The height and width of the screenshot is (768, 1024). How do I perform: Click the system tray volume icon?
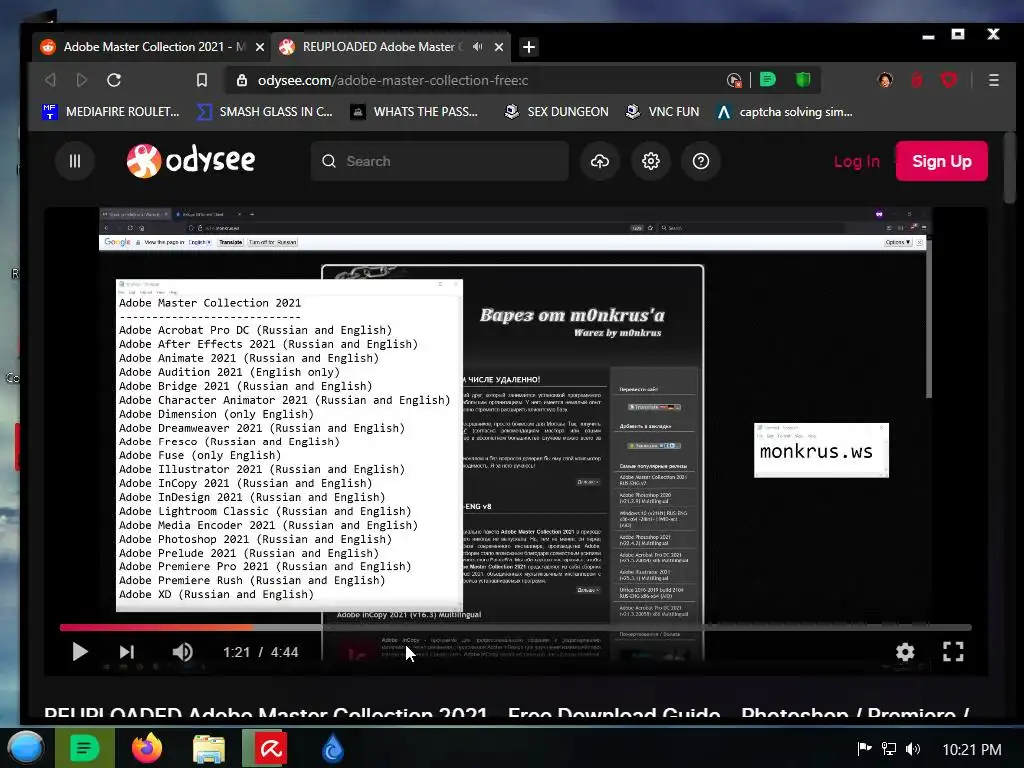(x=913, y=748)
